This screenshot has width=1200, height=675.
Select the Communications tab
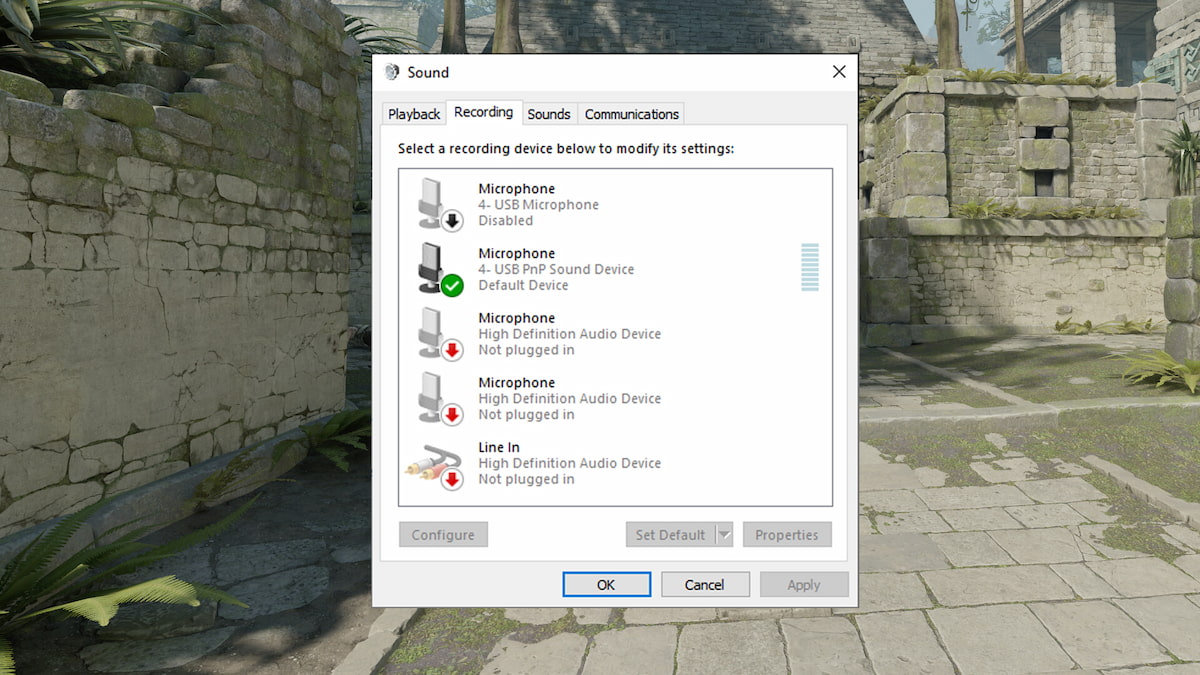pos(631,113)
